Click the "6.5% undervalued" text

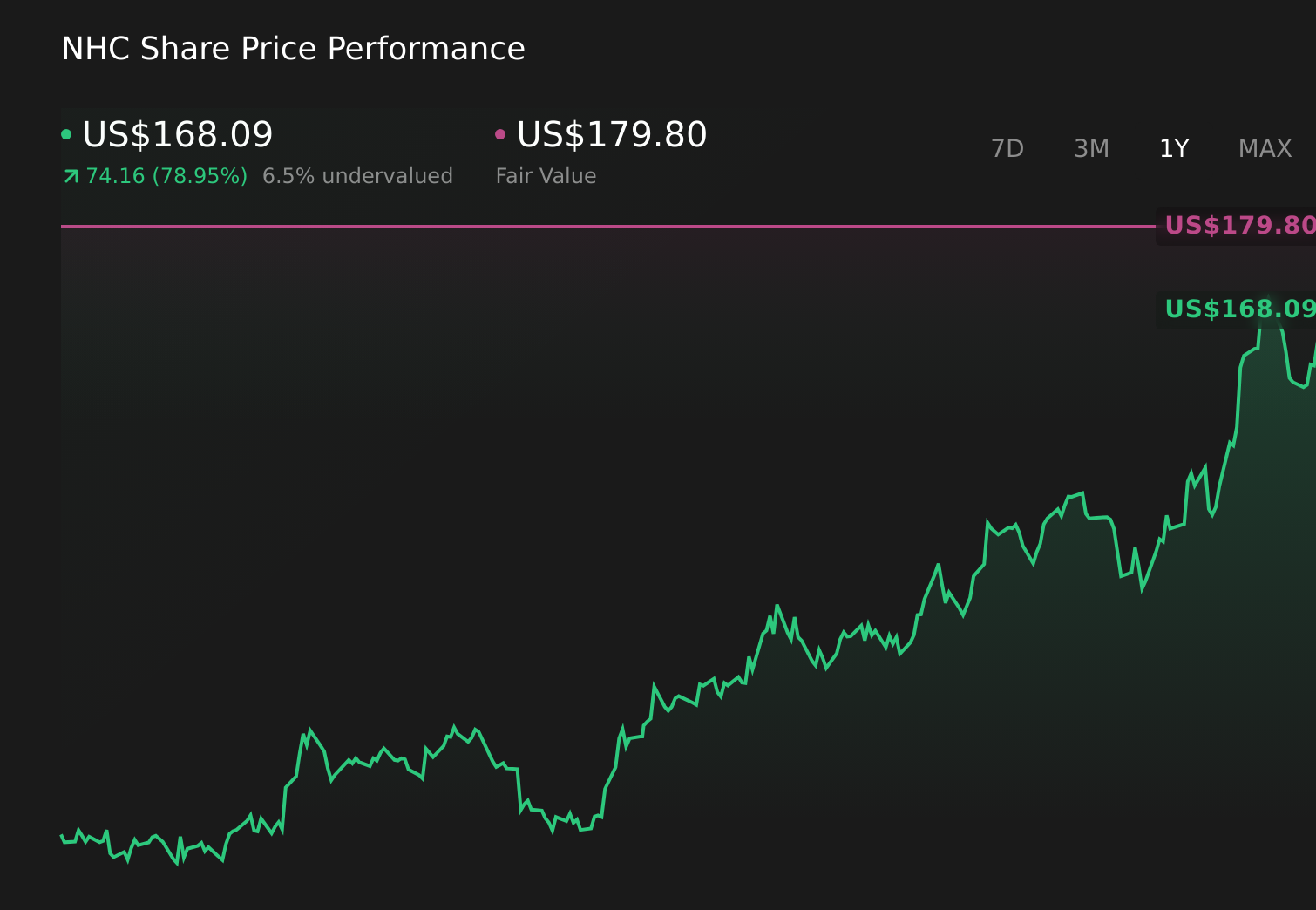pyautogui.click(x=357, y=176)
